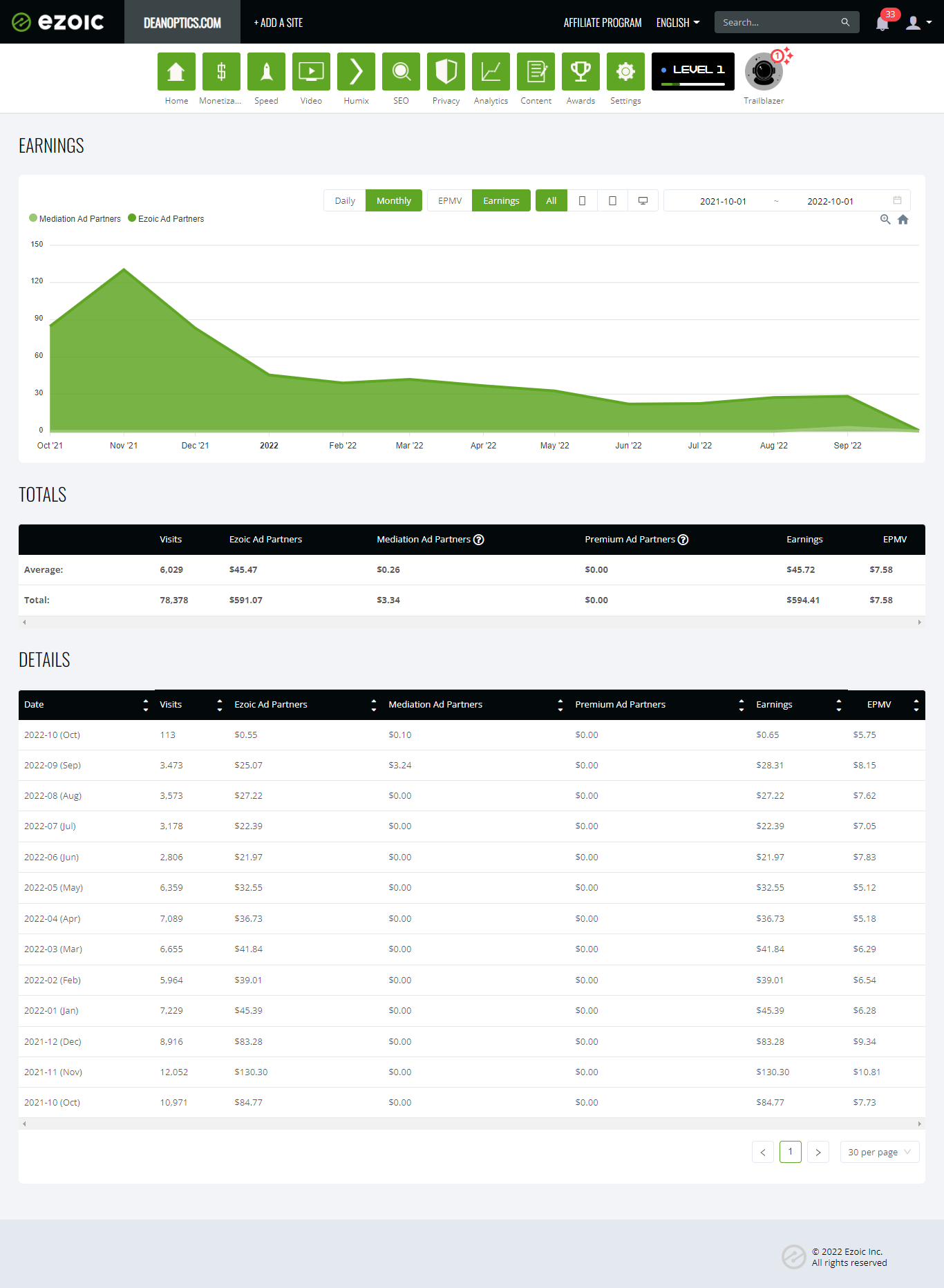Open the Analytics chart icon

[x=491, y=72]
